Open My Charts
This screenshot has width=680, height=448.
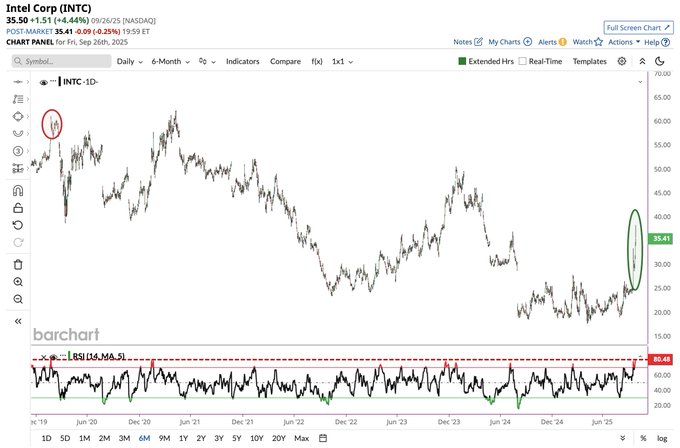click(510, 42)
